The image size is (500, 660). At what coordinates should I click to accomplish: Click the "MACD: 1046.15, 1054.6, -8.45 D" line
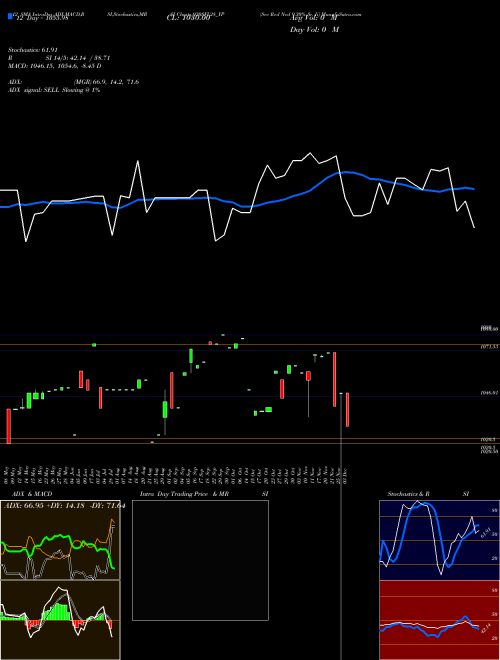point(55,66)
